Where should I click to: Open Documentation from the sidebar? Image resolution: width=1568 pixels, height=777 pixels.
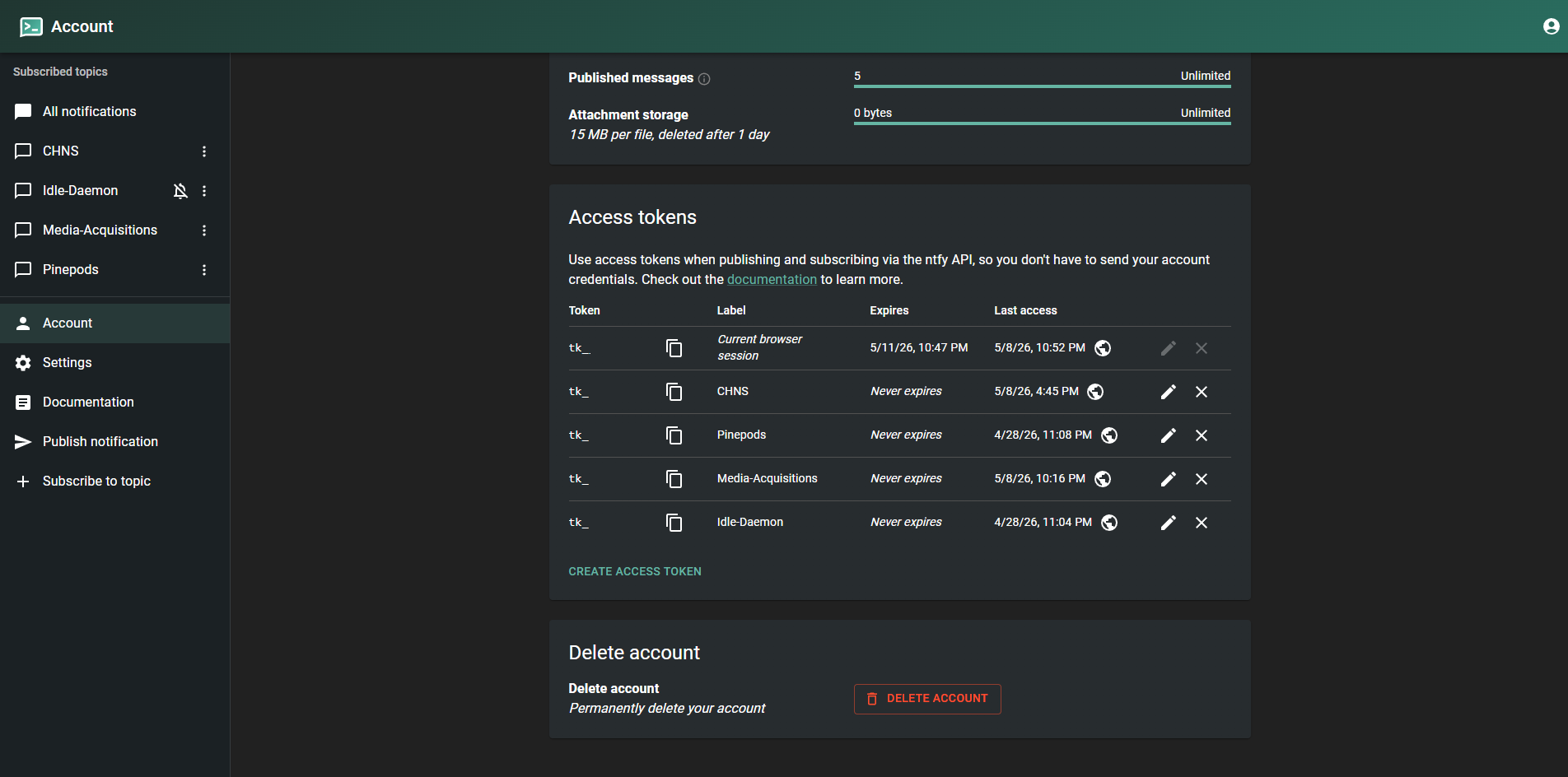click(114, 402)
